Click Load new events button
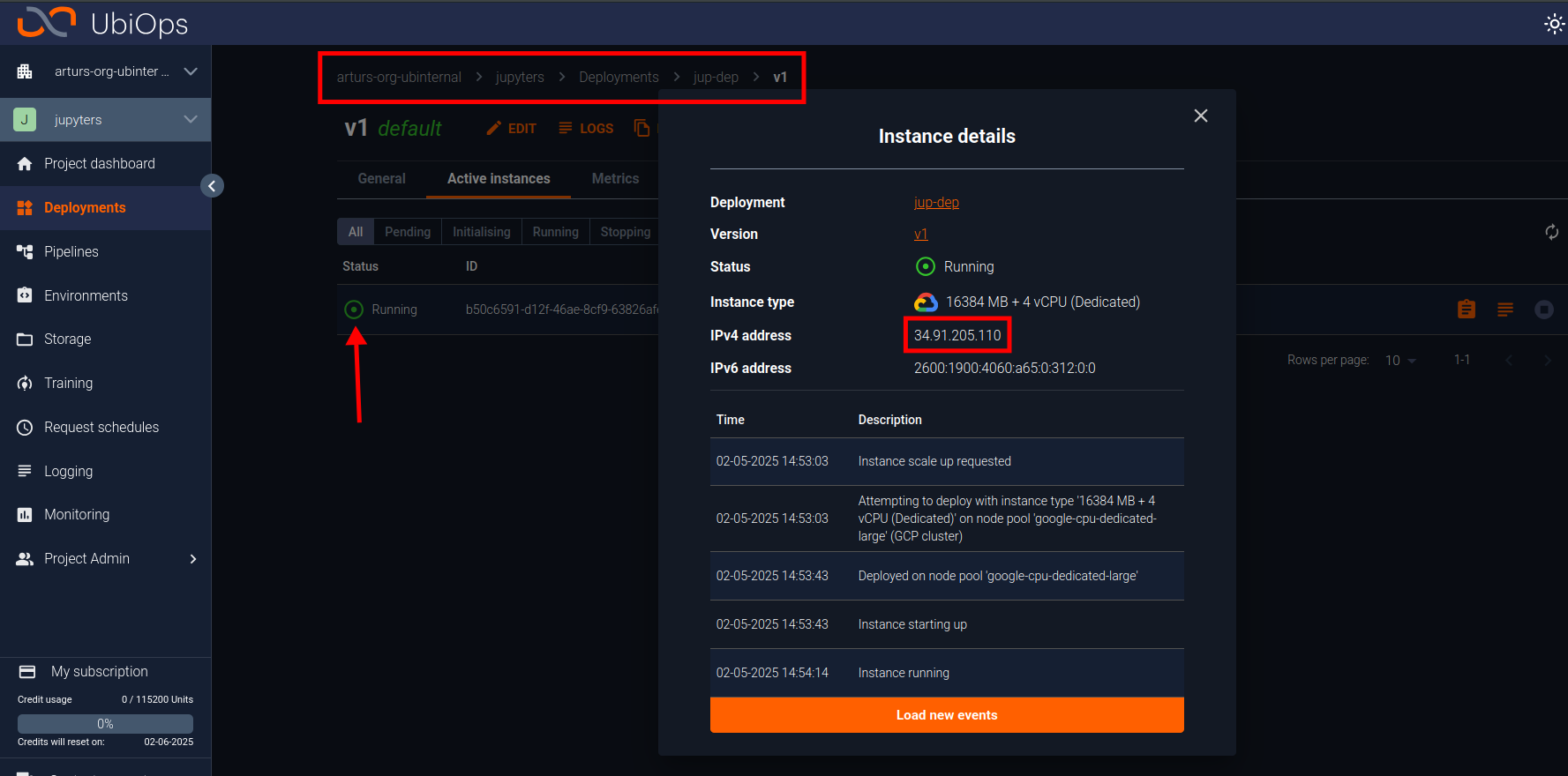The image size is (1568, 776). [947, 715]
